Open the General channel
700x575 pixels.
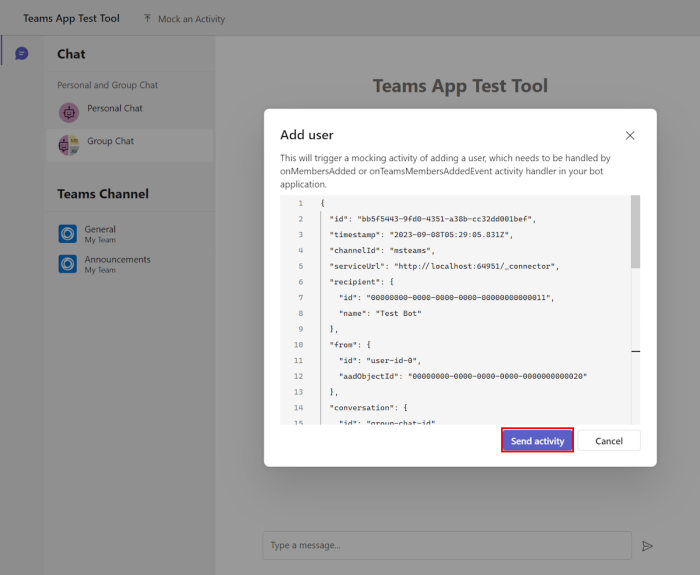pos(129,234)
